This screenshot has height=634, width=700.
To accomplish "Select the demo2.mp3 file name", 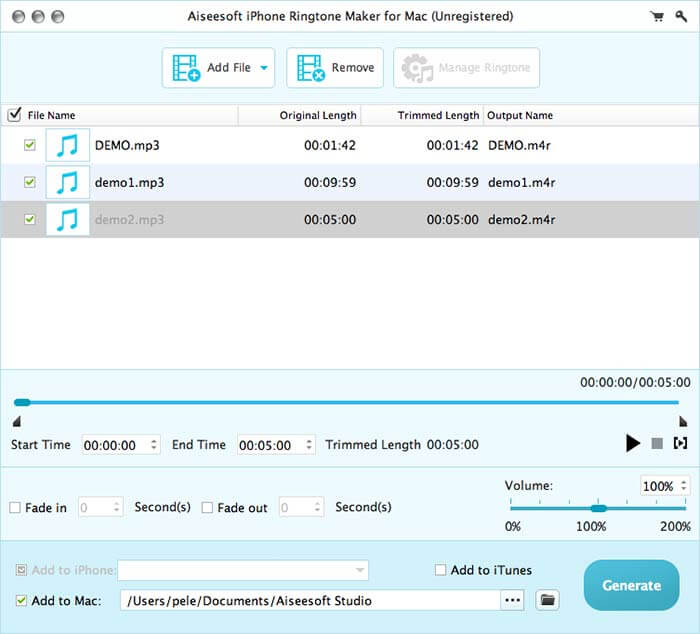I will point(129,220).
